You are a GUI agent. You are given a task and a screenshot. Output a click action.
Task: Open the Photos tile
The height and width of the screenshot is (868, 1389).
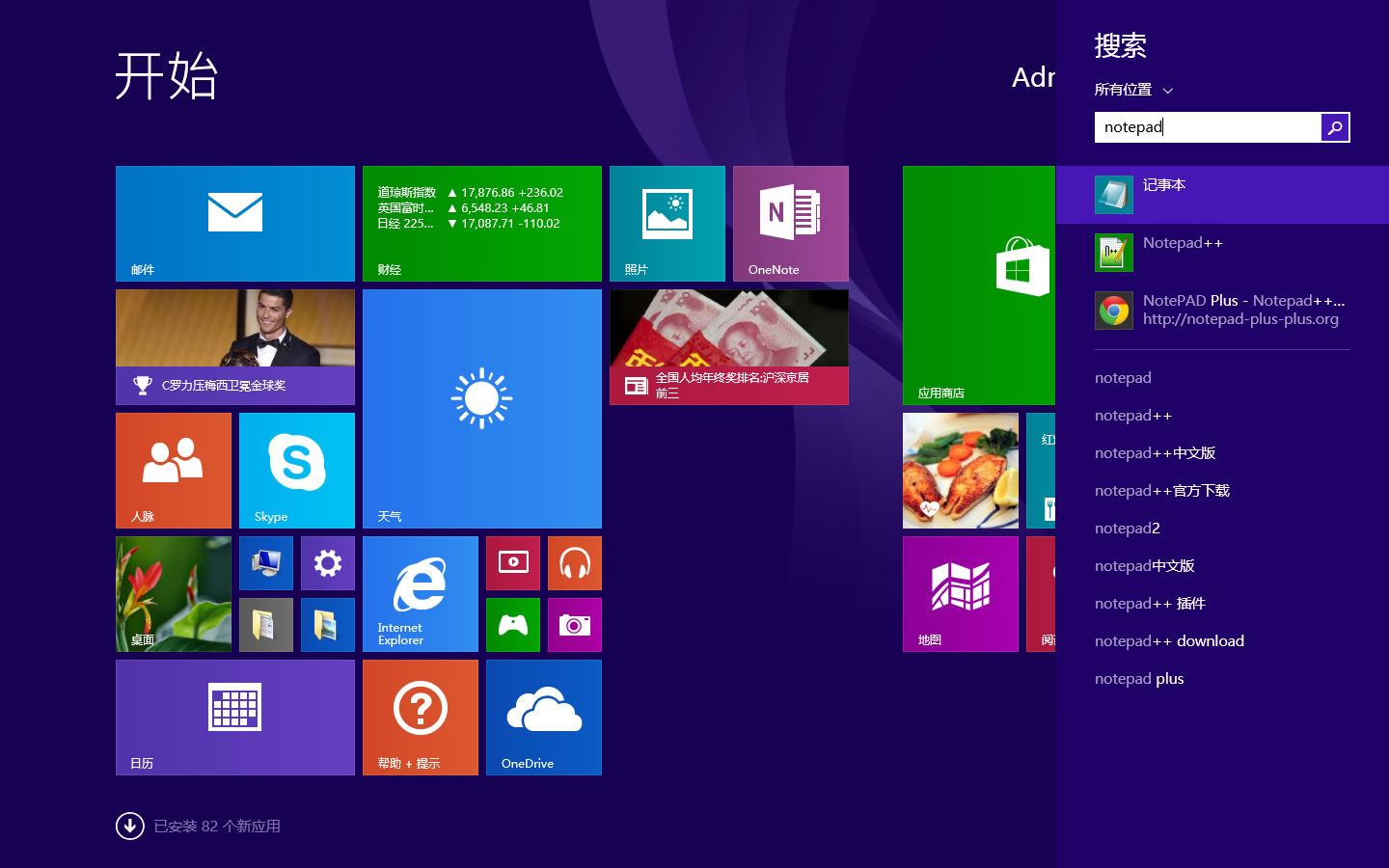[667, 224]
